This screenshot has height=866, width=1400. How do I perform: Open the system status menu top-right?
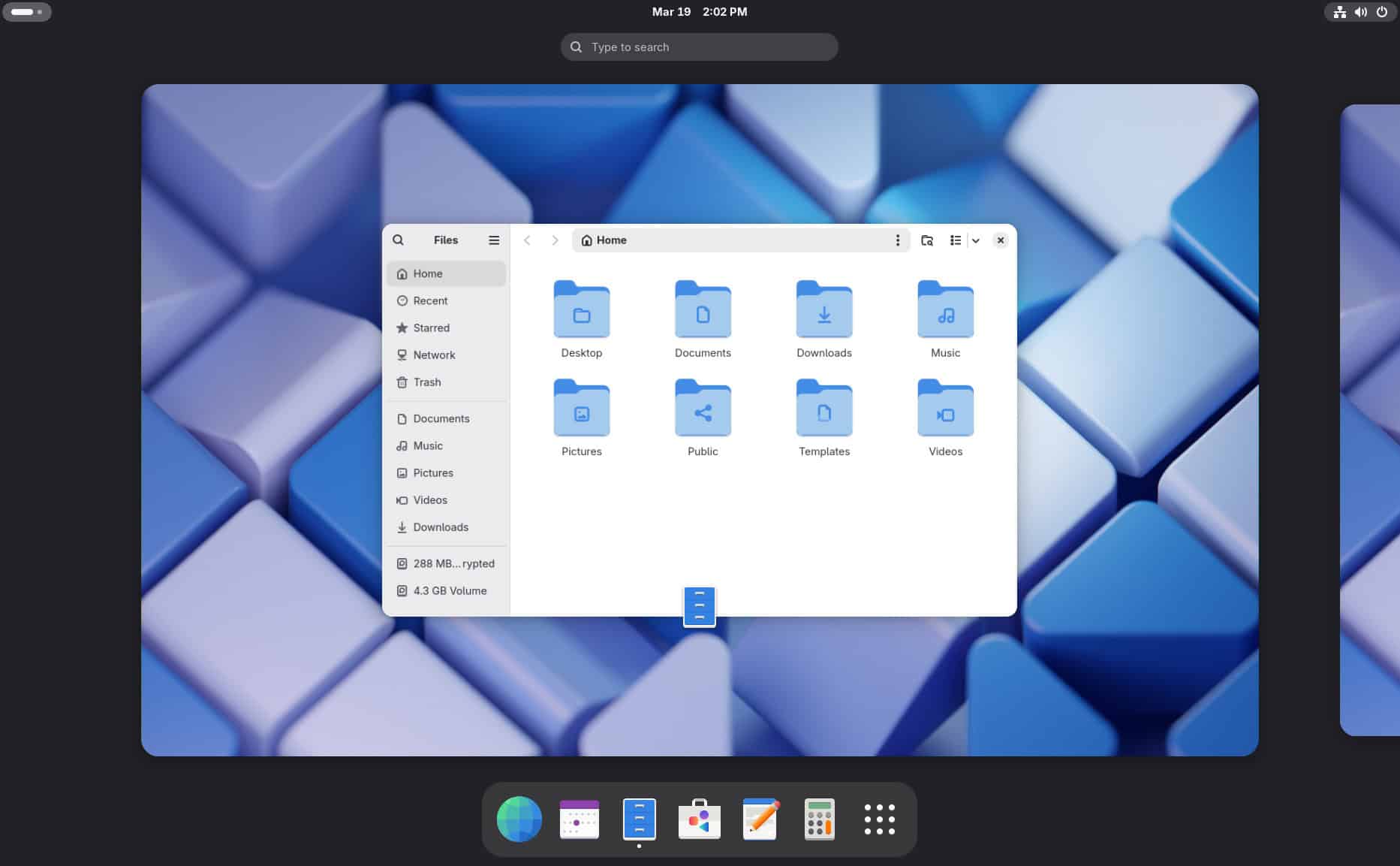(x=1360, y=12)
